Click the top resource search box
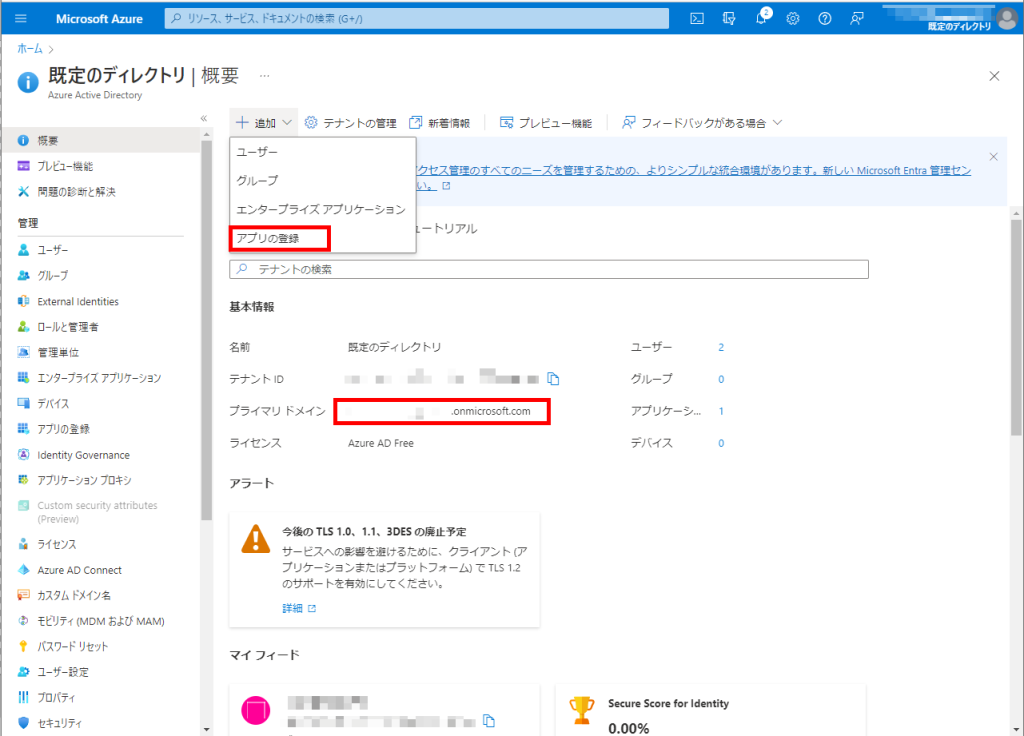This screenshot has height=736, width=1024. [417, 18]
